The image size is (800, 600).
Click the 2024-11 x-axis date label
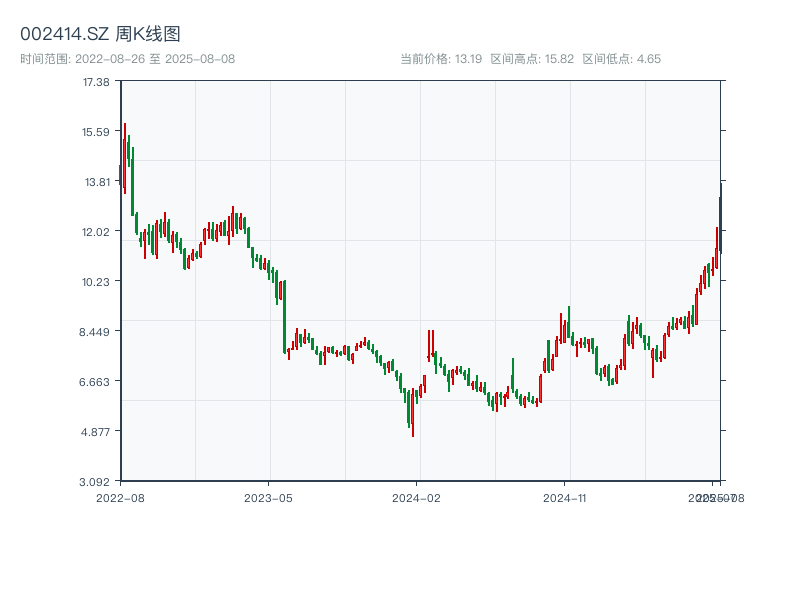pos(565,497)
